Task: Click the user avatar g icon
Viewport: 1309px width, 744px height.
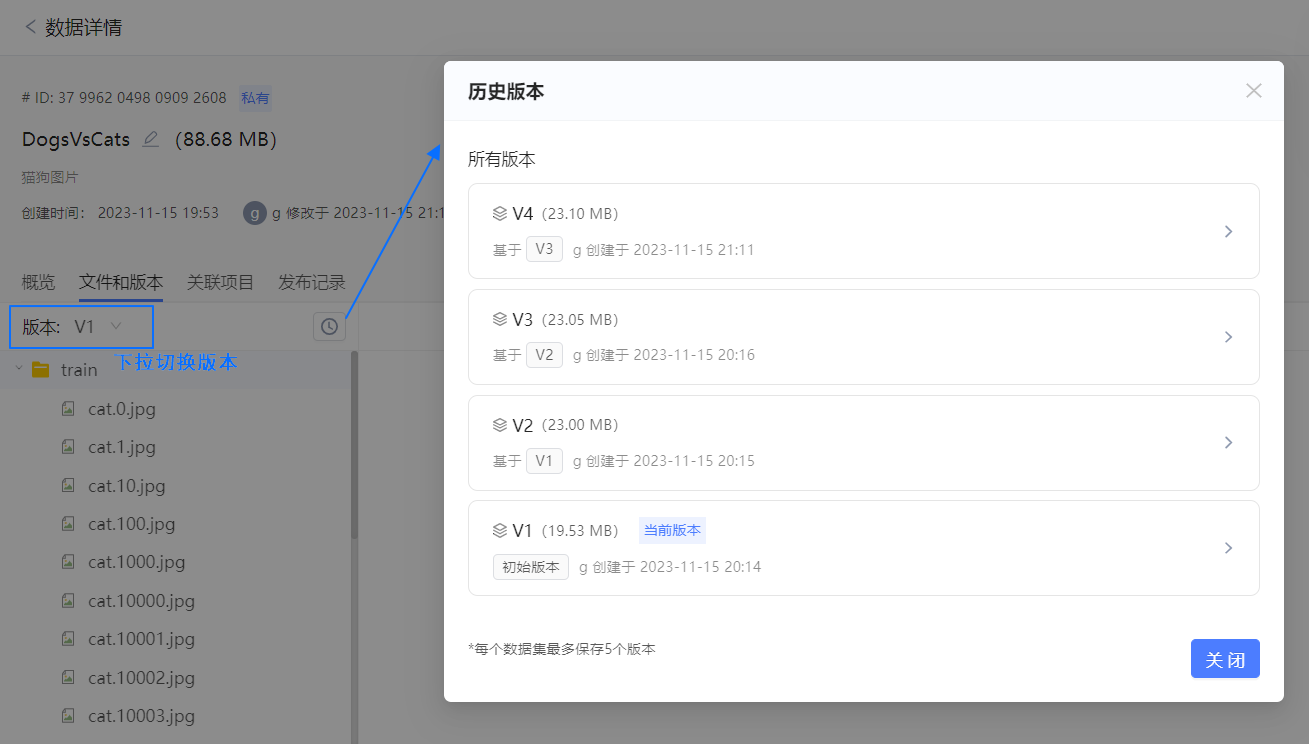Action: pos(255,213)
